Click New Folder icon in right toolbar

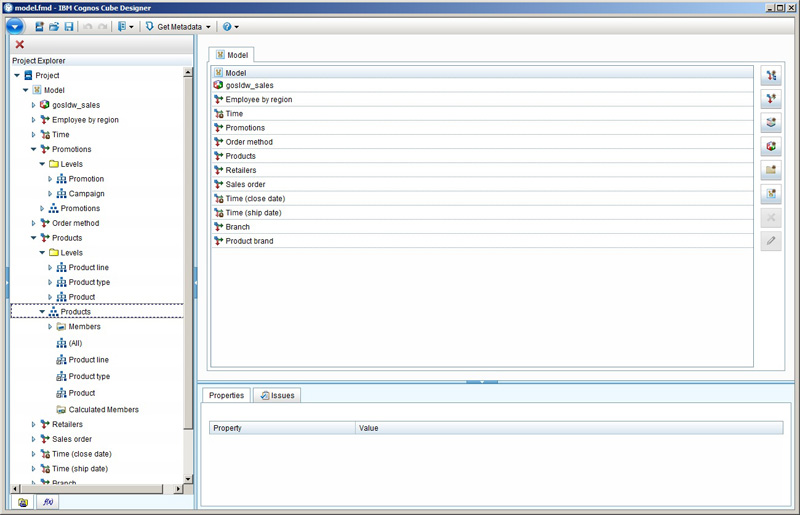771,169
